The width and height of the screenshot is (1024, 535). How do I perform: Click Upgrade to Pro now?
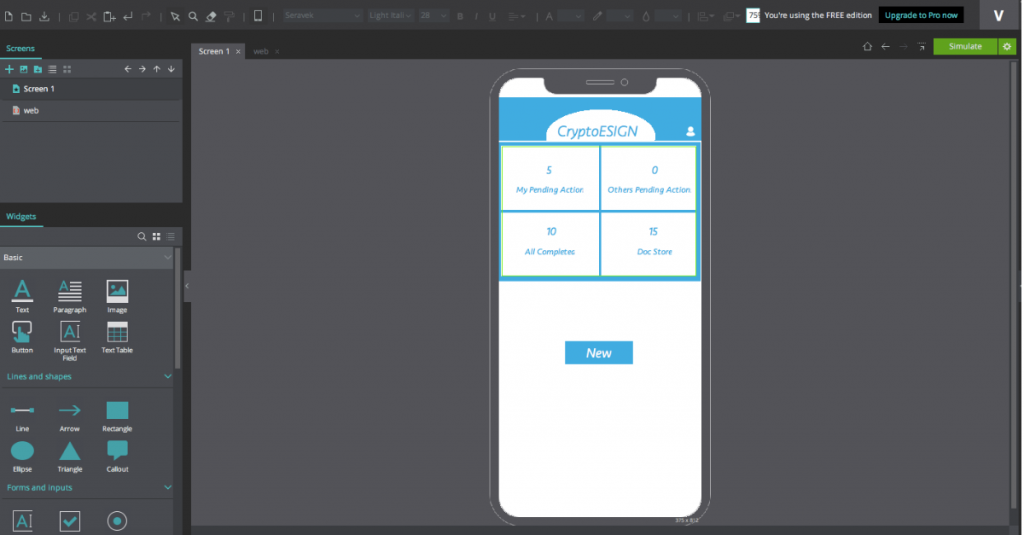[921, 15]
